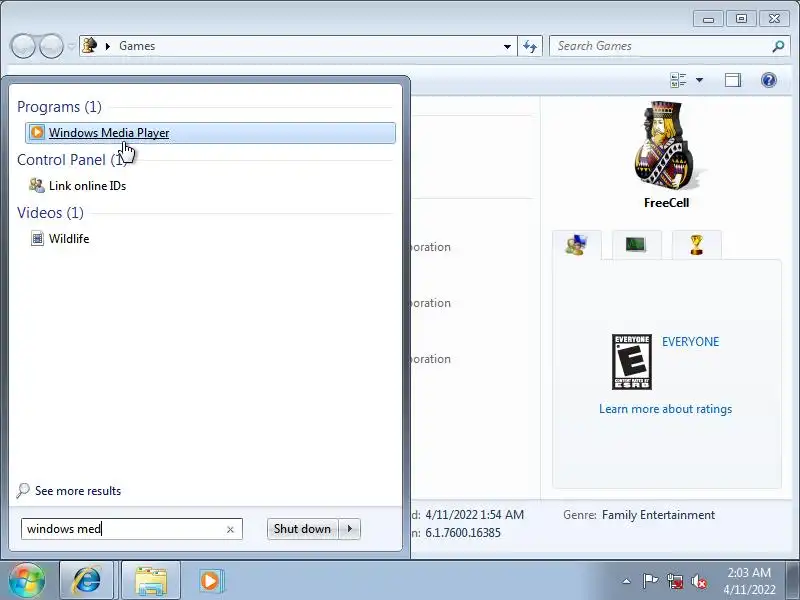
Task: Open the Games window help icon
Action: [x=769, y=80]
